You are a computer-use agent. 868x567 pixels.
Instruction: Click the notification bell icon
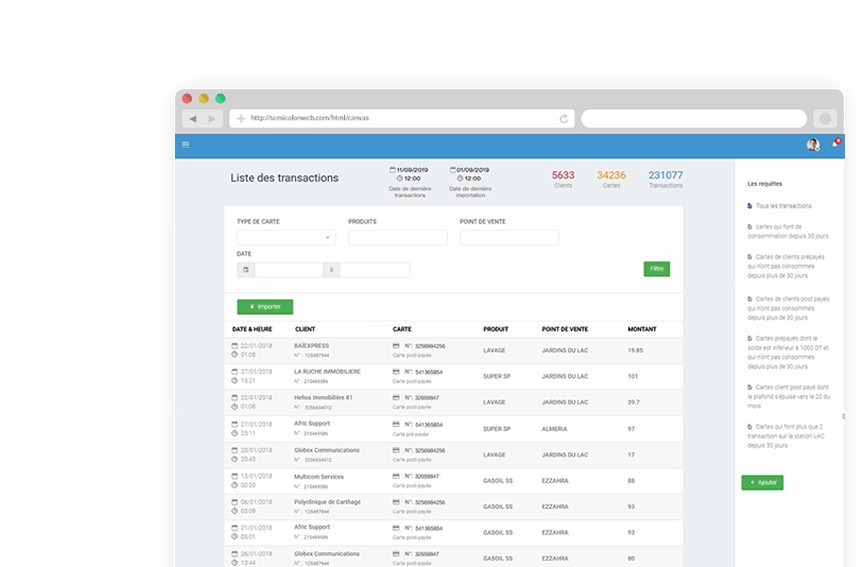pos(834,145)
